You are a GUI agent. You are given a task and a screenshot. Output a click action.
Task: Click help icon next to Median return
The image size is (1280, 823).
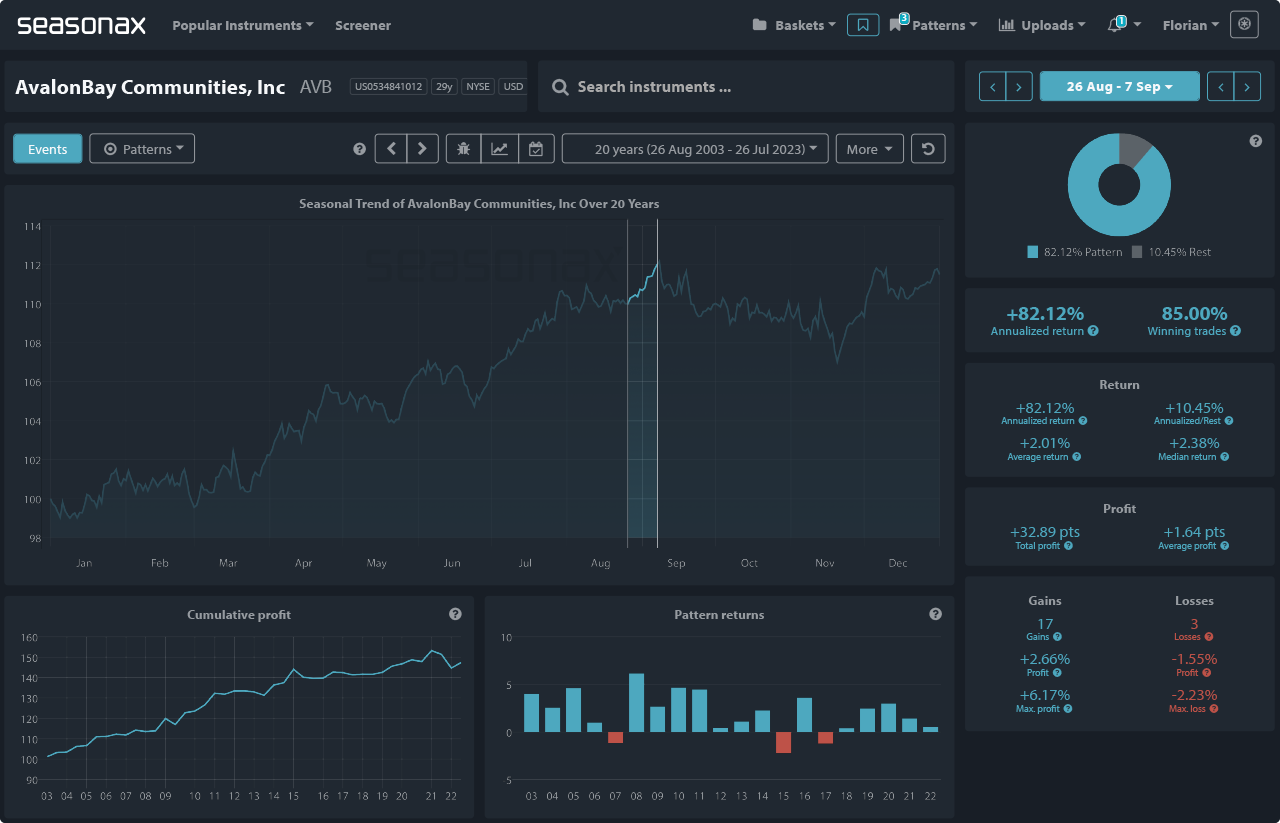(1224, 457)
